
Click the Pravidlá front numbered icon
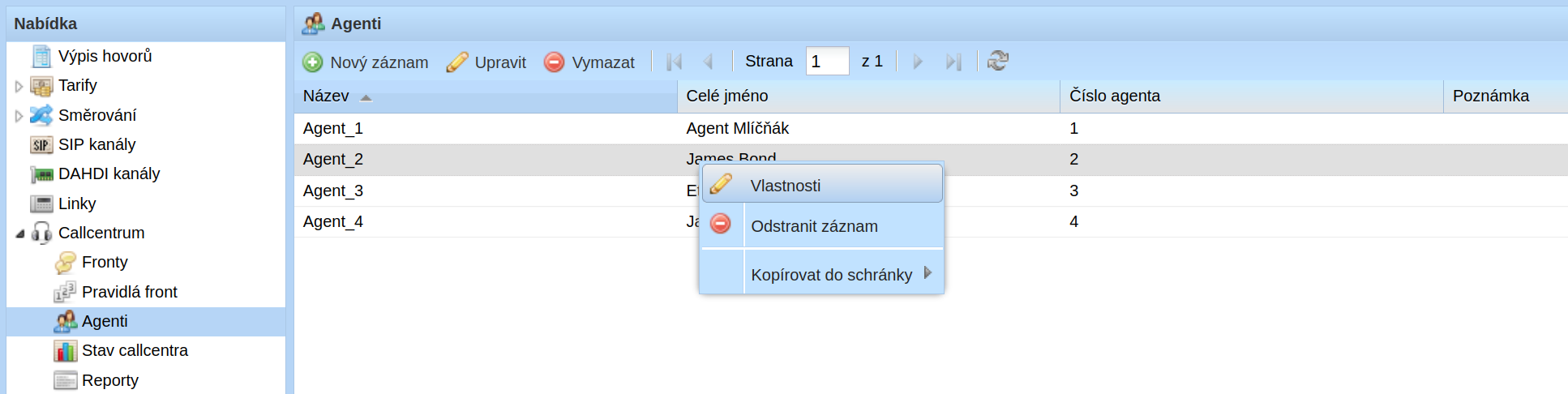pyautogui.click(x=65, y=292)
